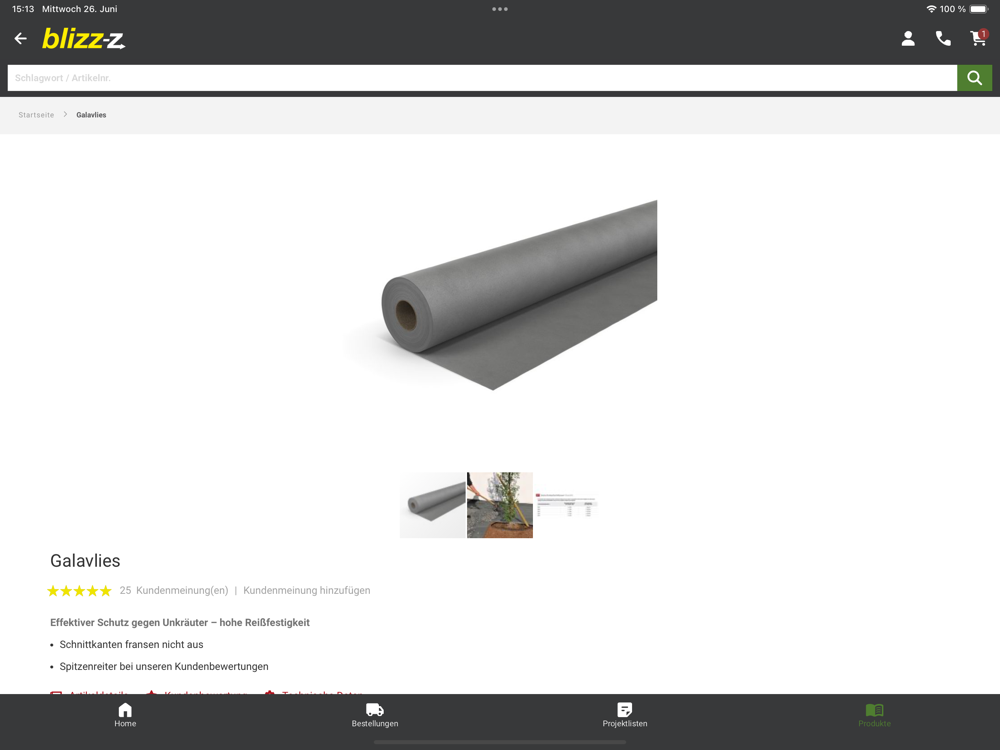This screenshot has width=1000, height=750.
Task: Tap the three-dot multitasking indicator
Action: click(x=500, y=9)
